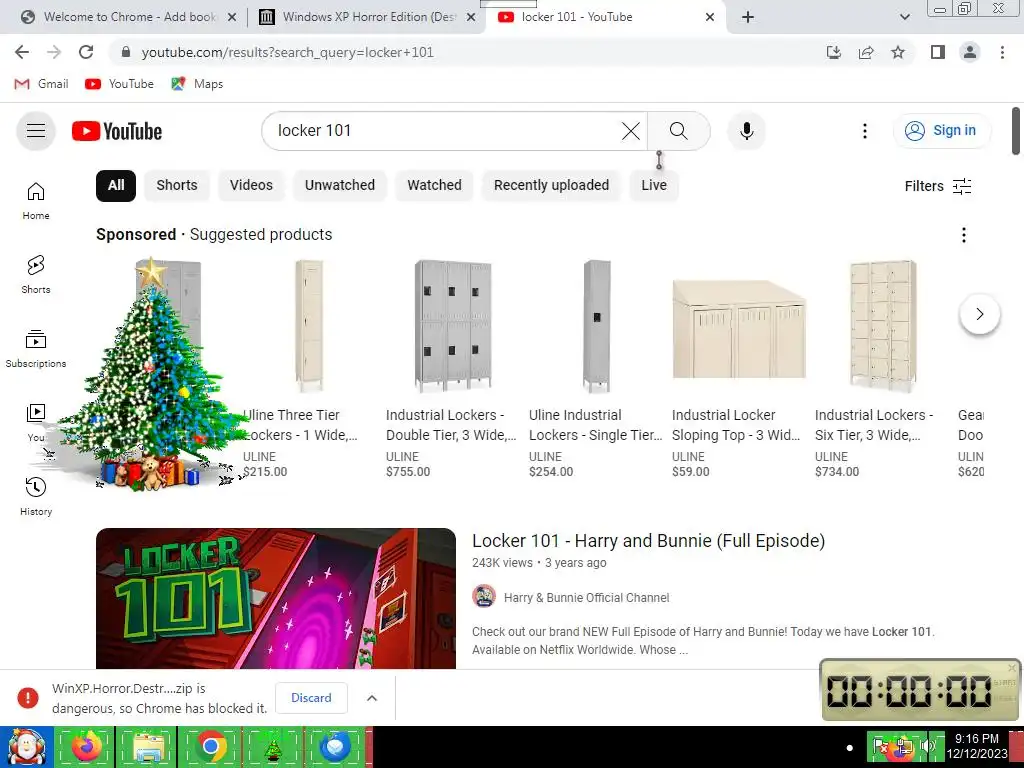Click the page vertical scrollbar
This screenshot has width=1024, height=768.
pyautogui.click(x=1016, y=131)
